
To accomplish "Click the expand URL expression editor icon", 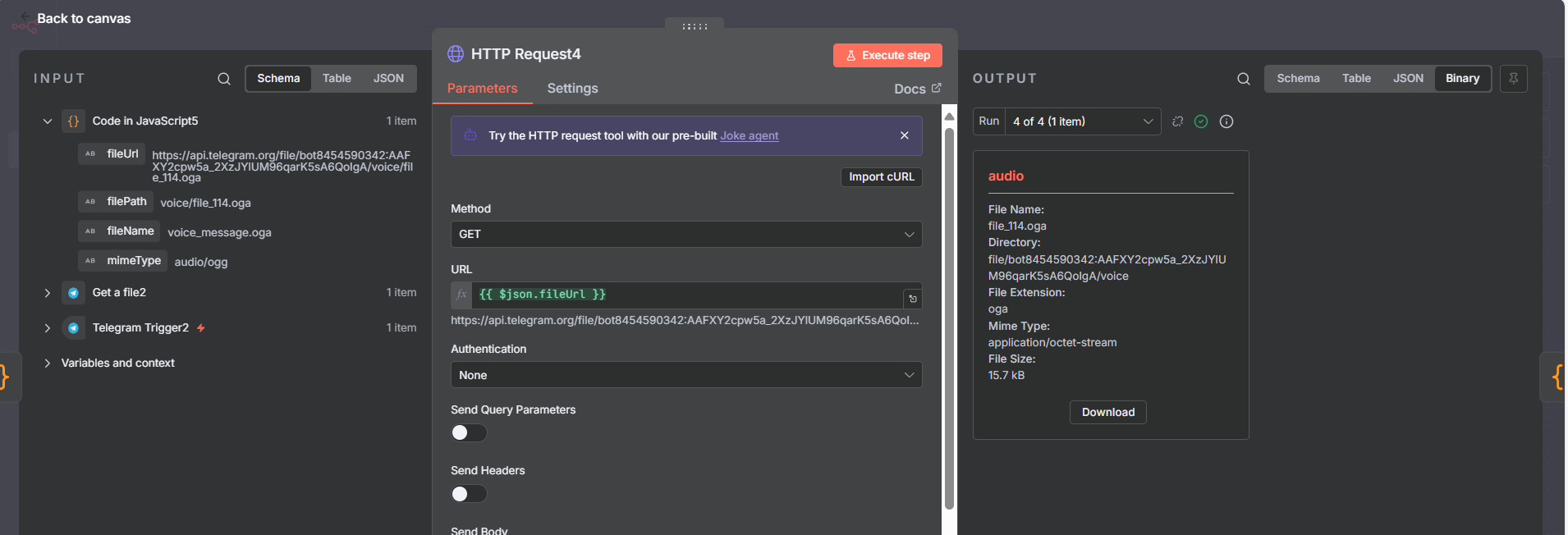I will [912, 299].
